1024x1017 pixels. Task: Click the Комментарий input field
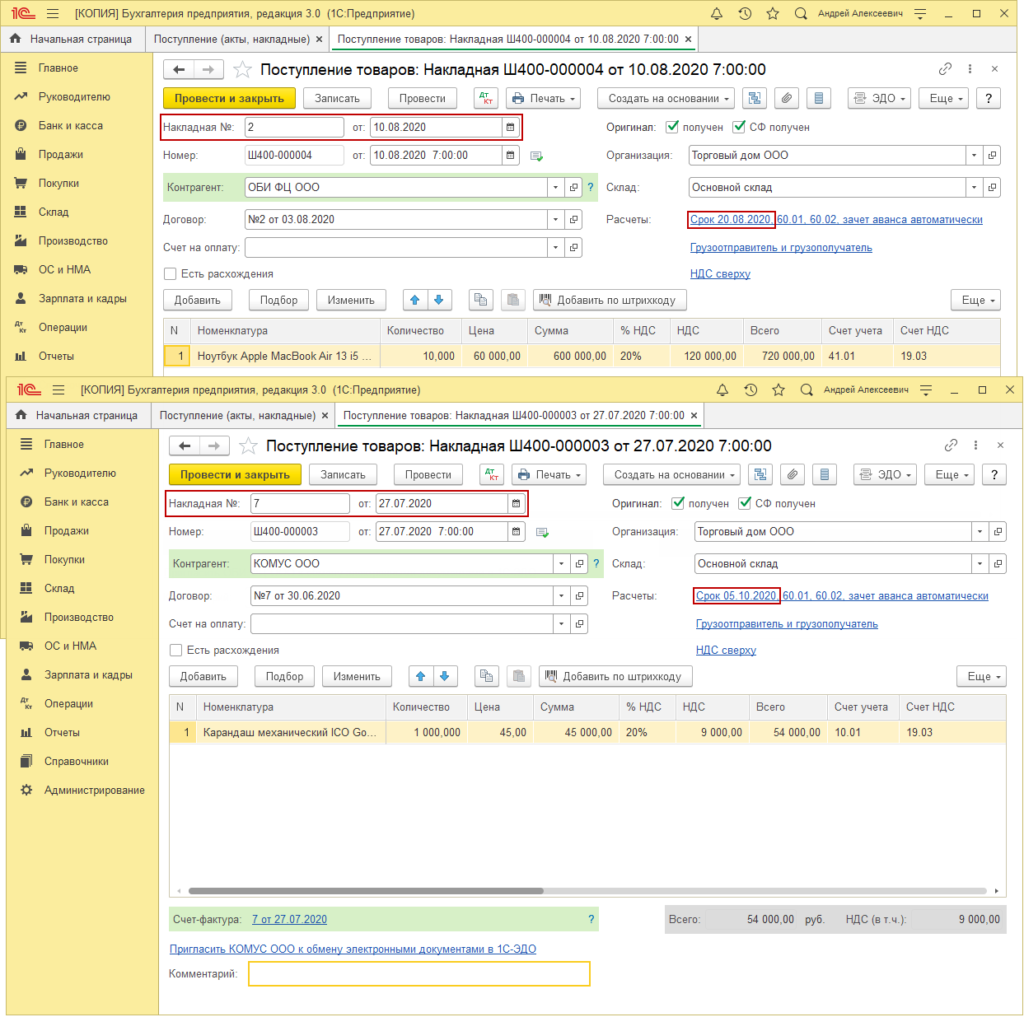419,974
